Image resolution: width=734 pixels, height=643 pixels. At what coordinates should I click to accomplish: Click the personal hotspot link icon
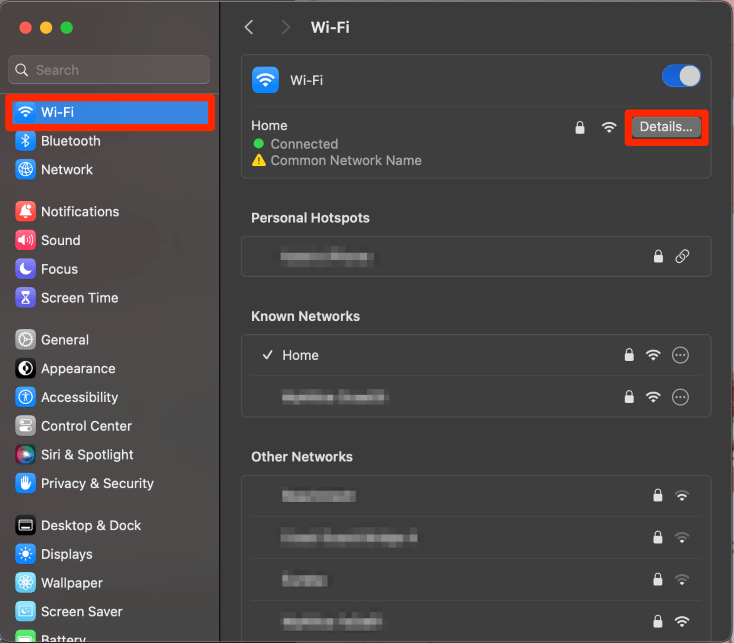[x=682, y=256]
